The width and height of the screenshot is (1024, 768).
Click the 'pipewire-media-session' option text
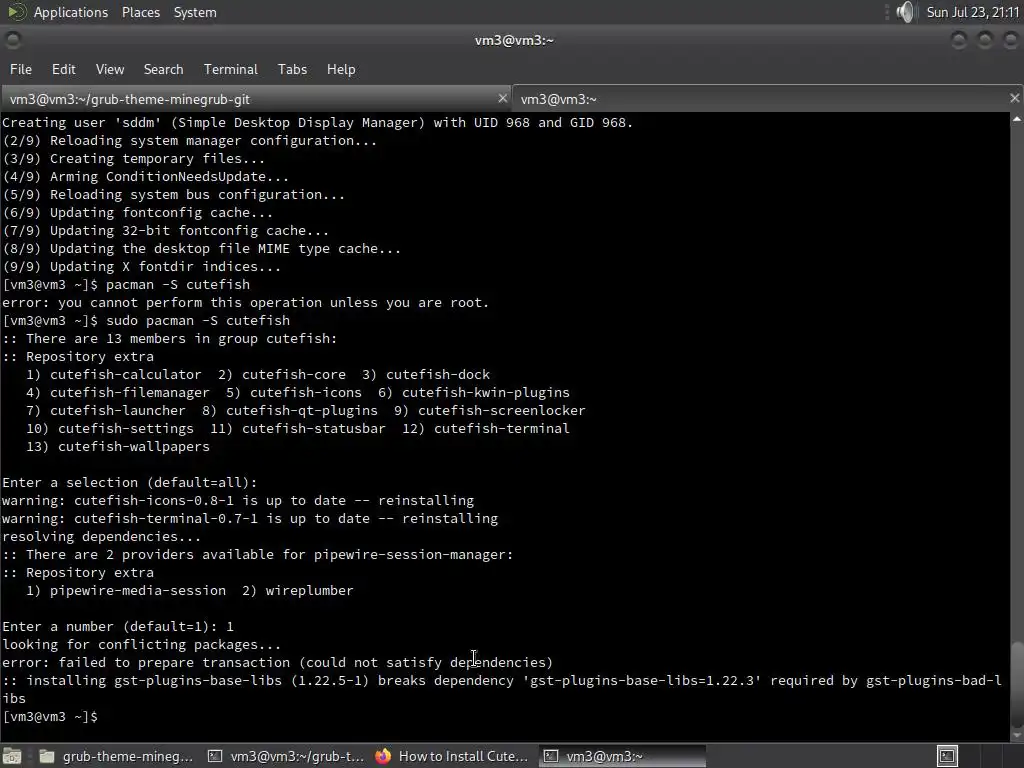tap(138, 590)
